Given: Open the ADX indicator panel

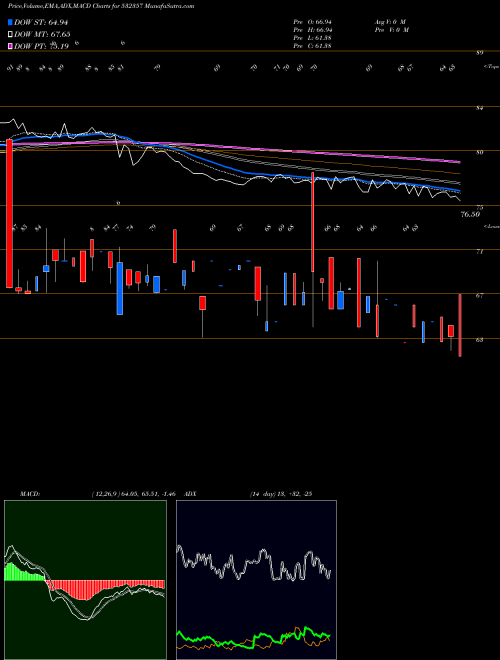Looking at the screenshot, I should pos(256,580).
